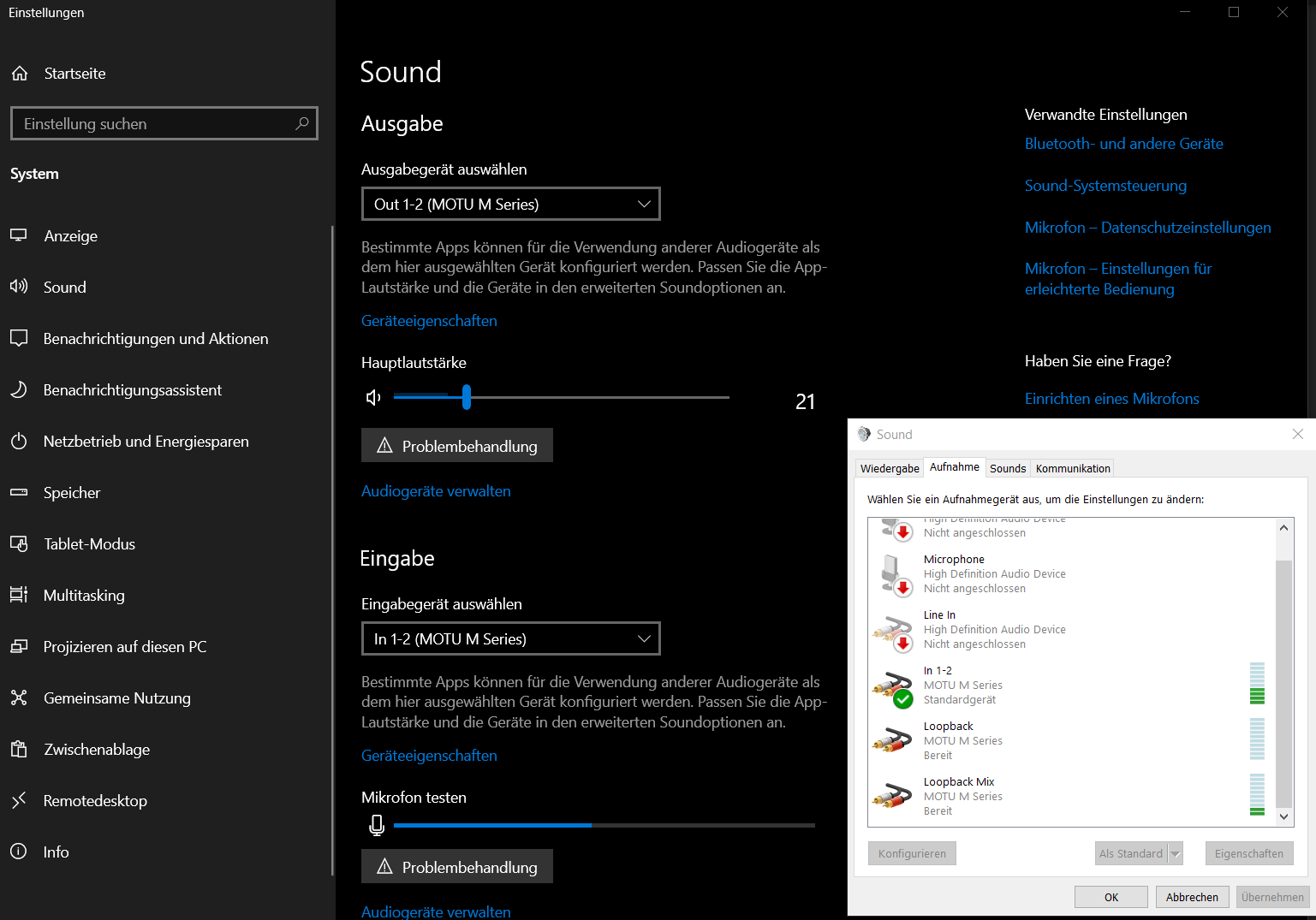1316x920 pixels.
Task: Click the Tablet-Modus icon
Action: point(19,543)
